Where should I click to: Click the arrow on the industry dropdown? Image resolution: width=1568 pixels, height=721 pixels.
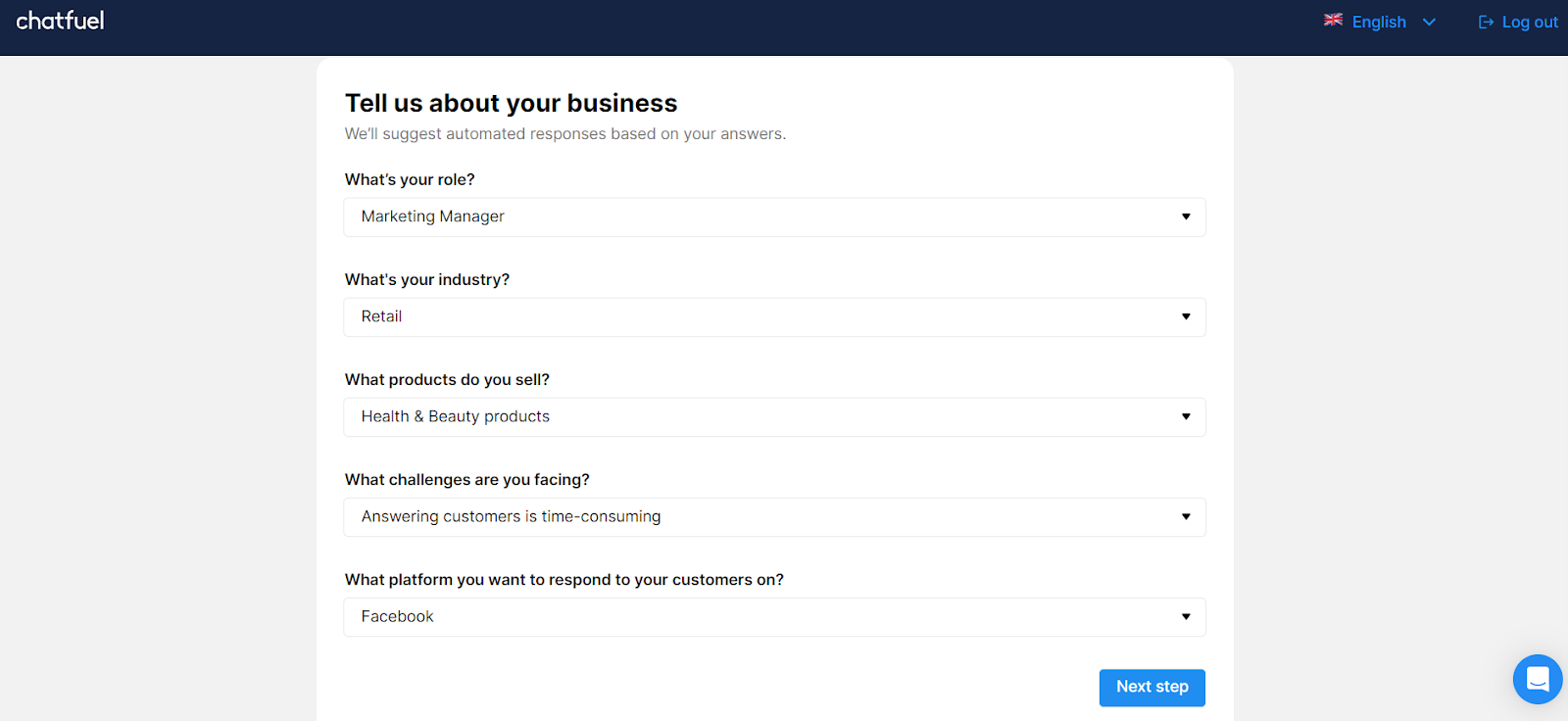(1186, 316)
